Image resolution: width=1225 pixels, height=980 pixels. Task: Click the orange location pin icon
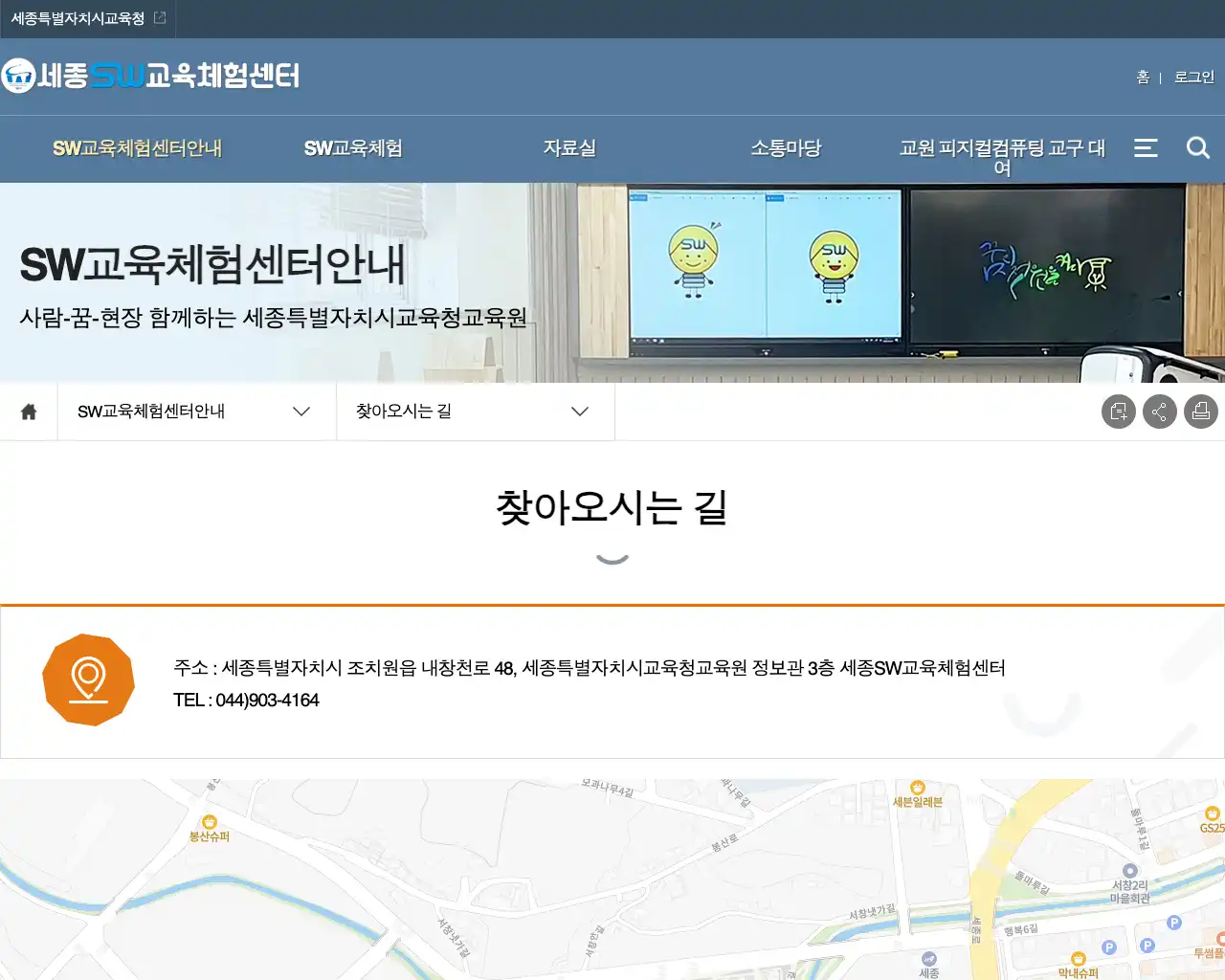coord(88,679)
